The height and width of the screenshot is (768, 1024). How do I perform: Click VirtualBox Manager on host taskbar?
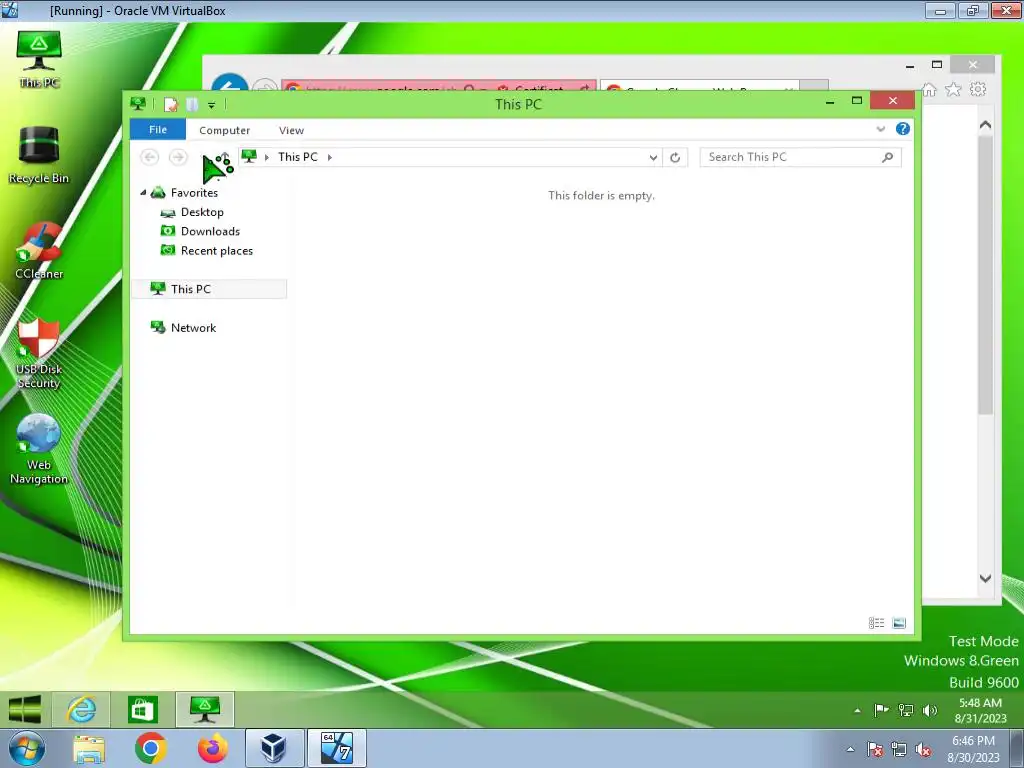coord(274,748)
